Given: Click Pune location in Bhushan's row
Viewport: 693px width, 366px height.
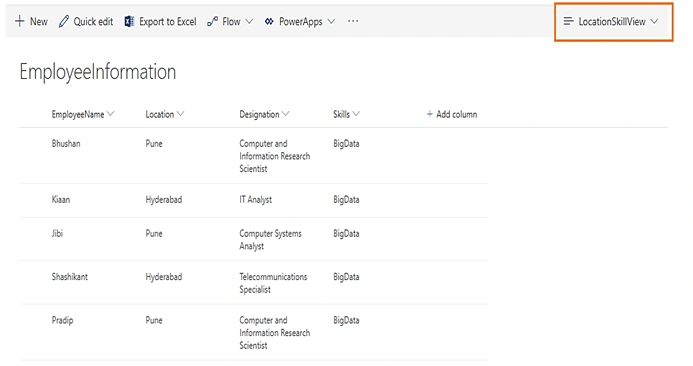Looking at the screenshot, I should (154, 143).
